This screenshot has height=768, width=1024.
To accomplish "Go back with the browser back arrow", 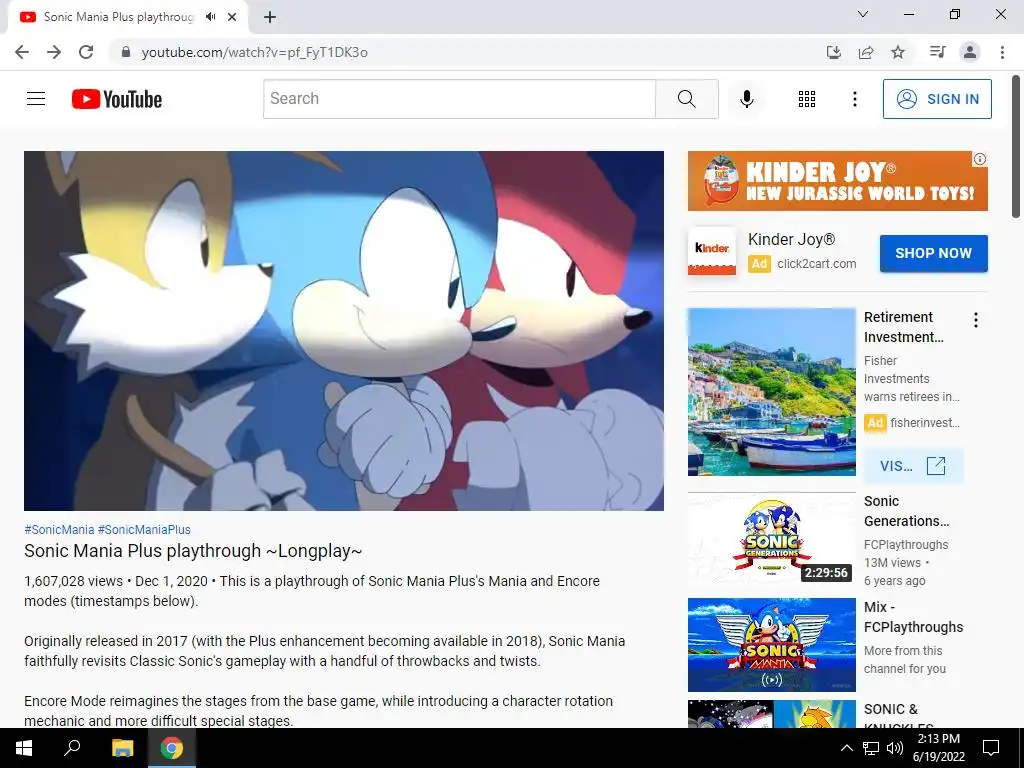I will coord(22,52).
